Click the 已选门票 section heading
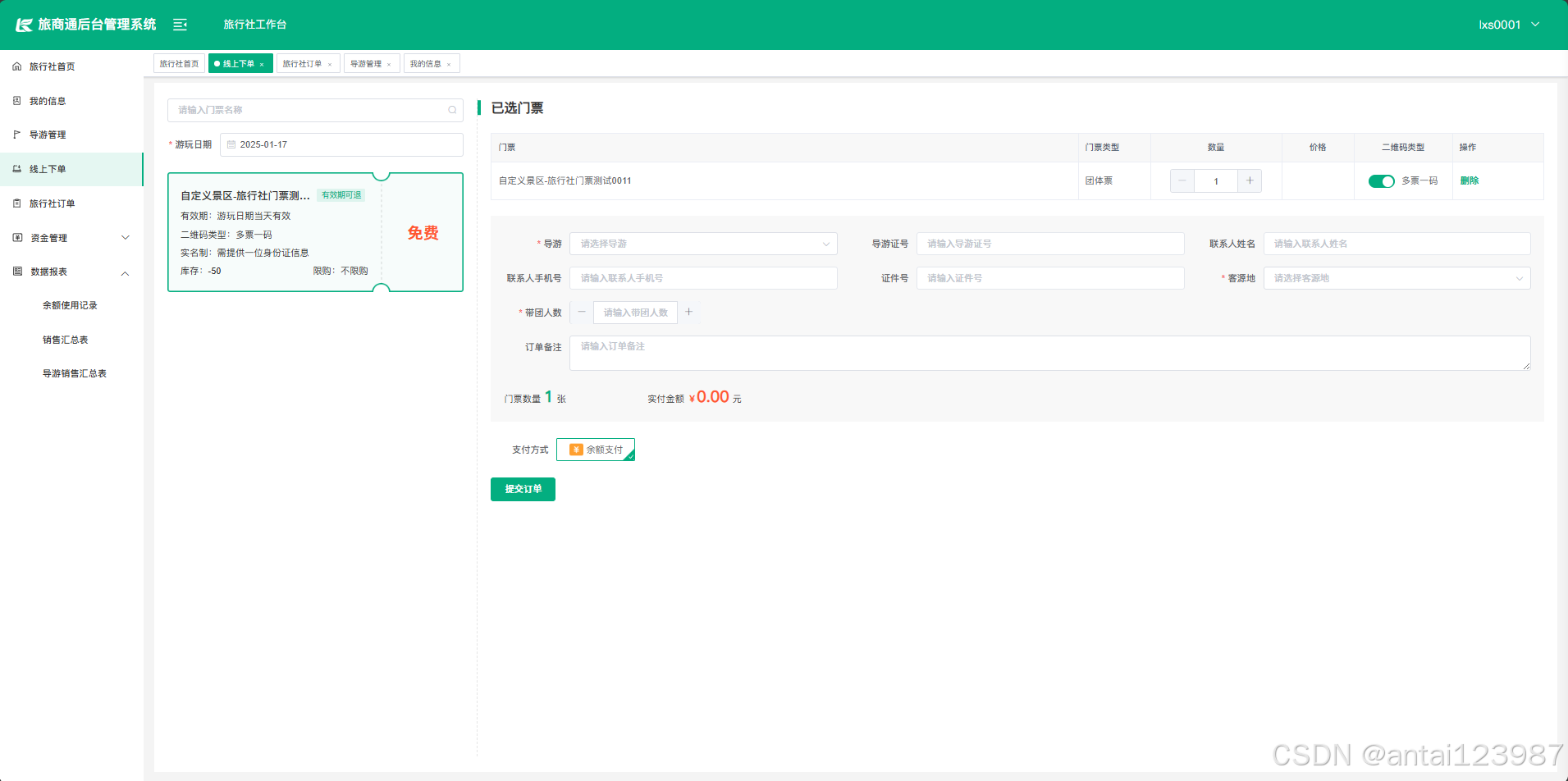The width and height of the screenshot is (1568, 781). pos(517,108)
